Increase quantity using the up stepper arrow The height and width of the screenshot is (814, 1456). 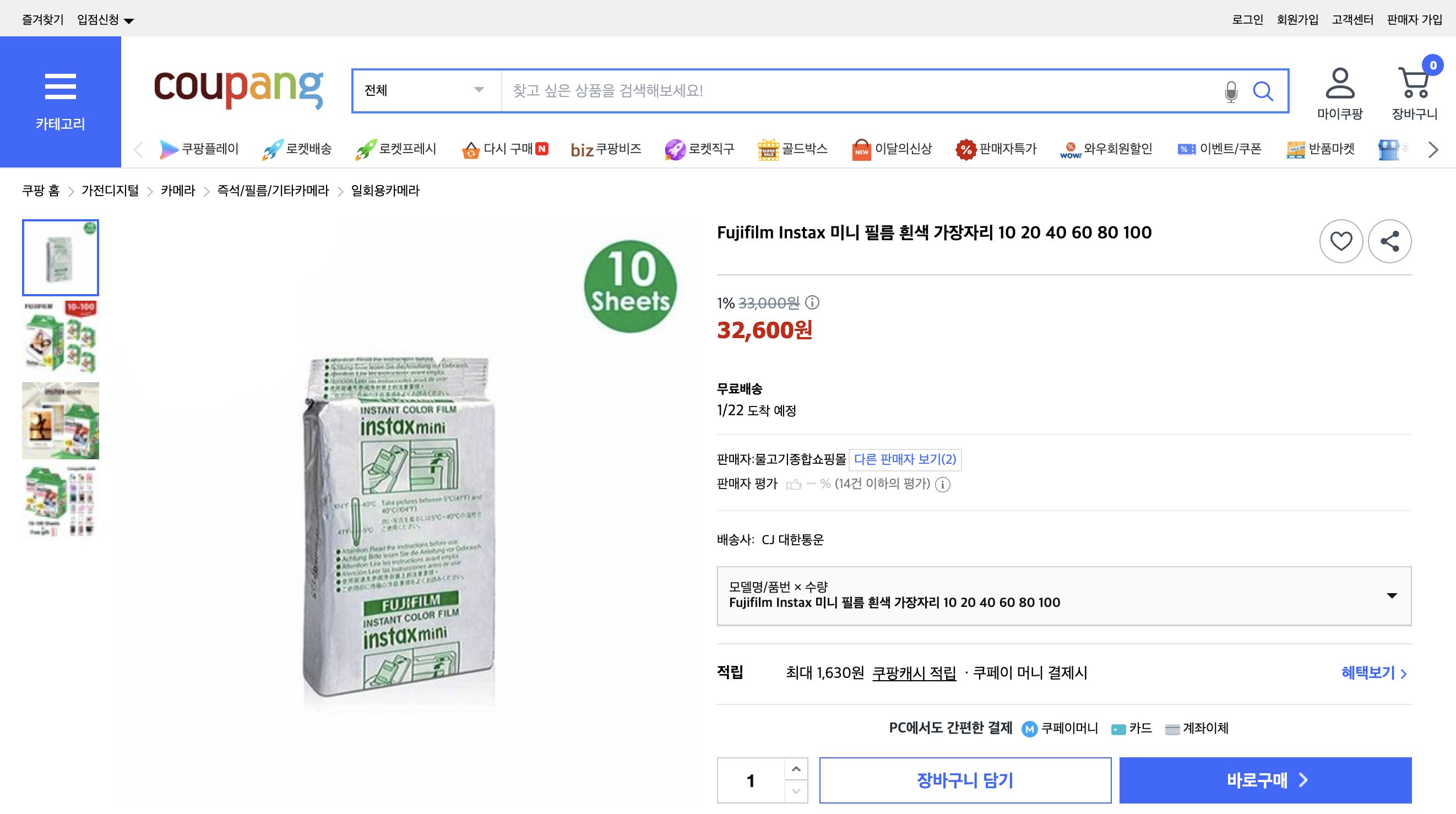[x=797, y=769]
